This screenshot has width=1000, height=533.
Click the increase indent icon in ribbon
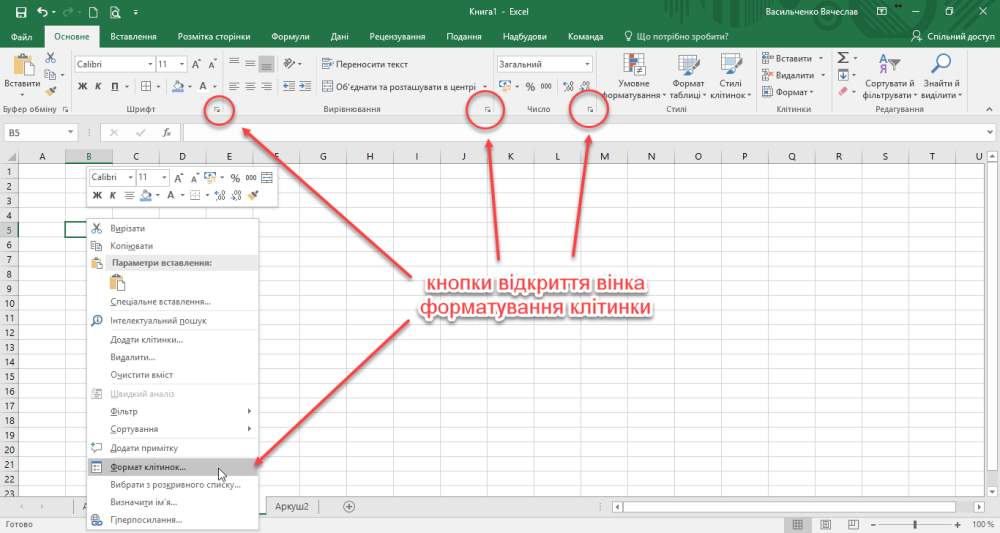coord(305,86)
